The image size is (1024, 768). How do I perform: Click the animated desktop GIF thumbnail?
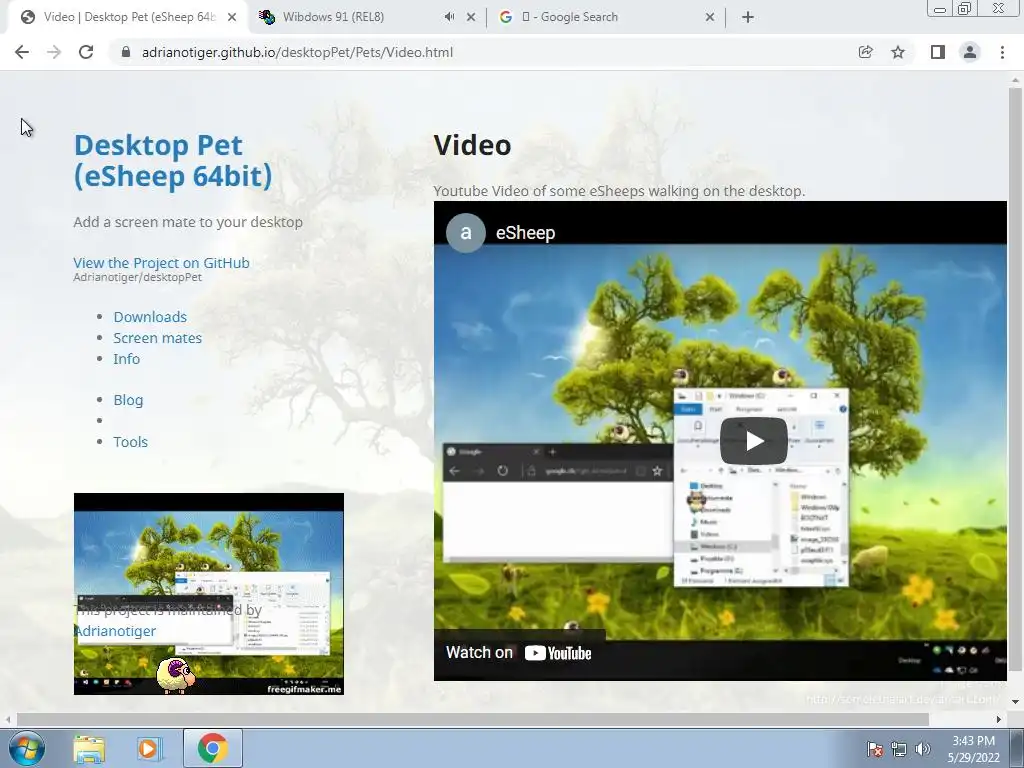pyautogui.click(x=208, y=594)
